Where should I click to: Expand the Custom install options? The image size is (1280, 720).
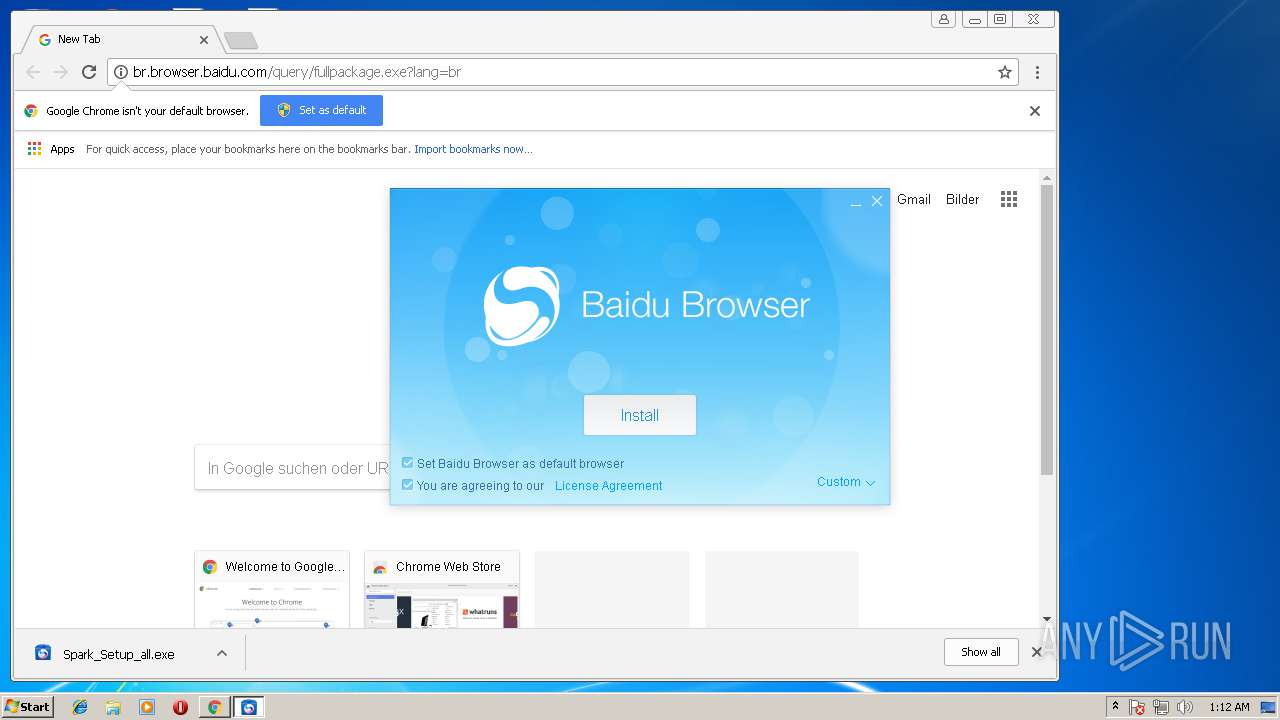(x=846, y=482)
